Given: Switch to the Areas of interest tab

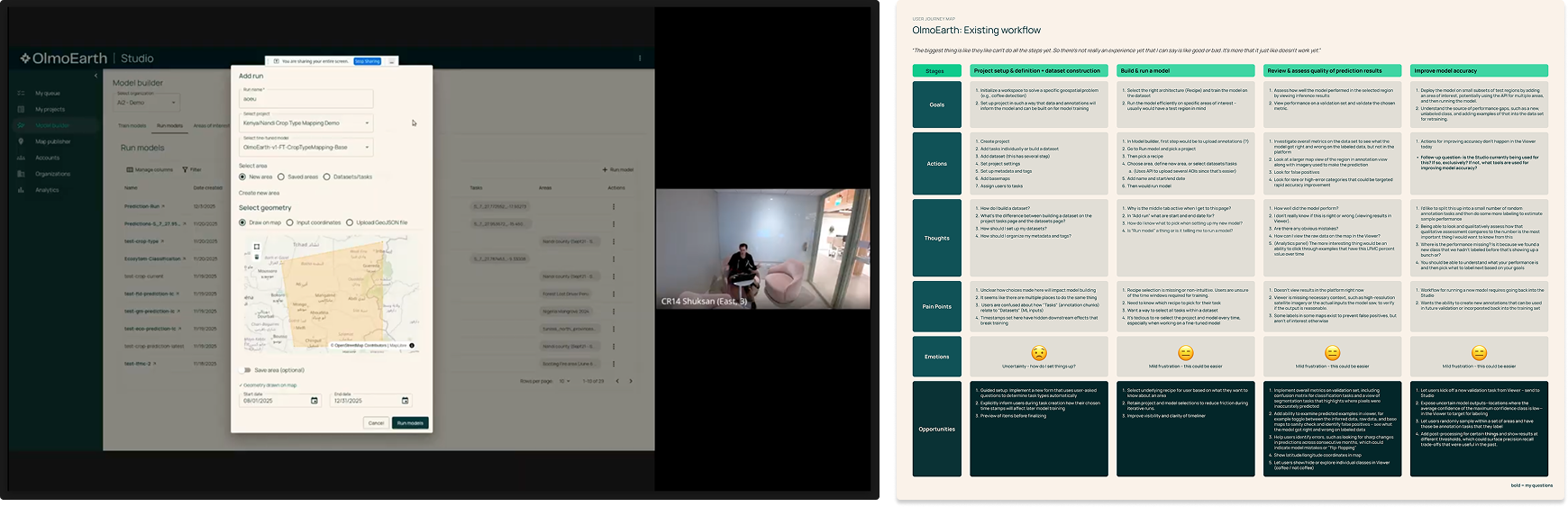Looking at the screenshot, I should click(x=211, y=126).
